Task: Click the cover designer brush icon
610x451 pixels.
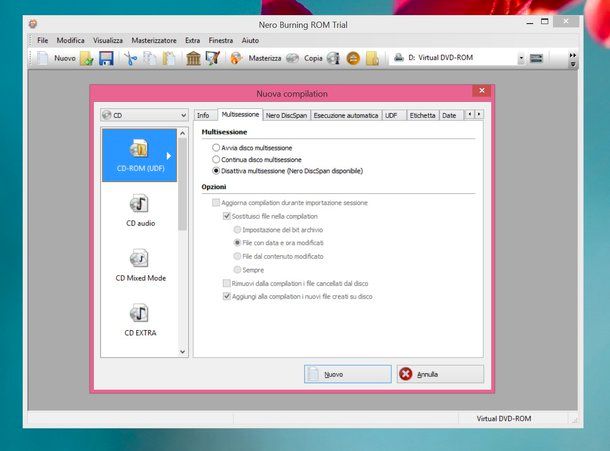Action: click(212, 58)
